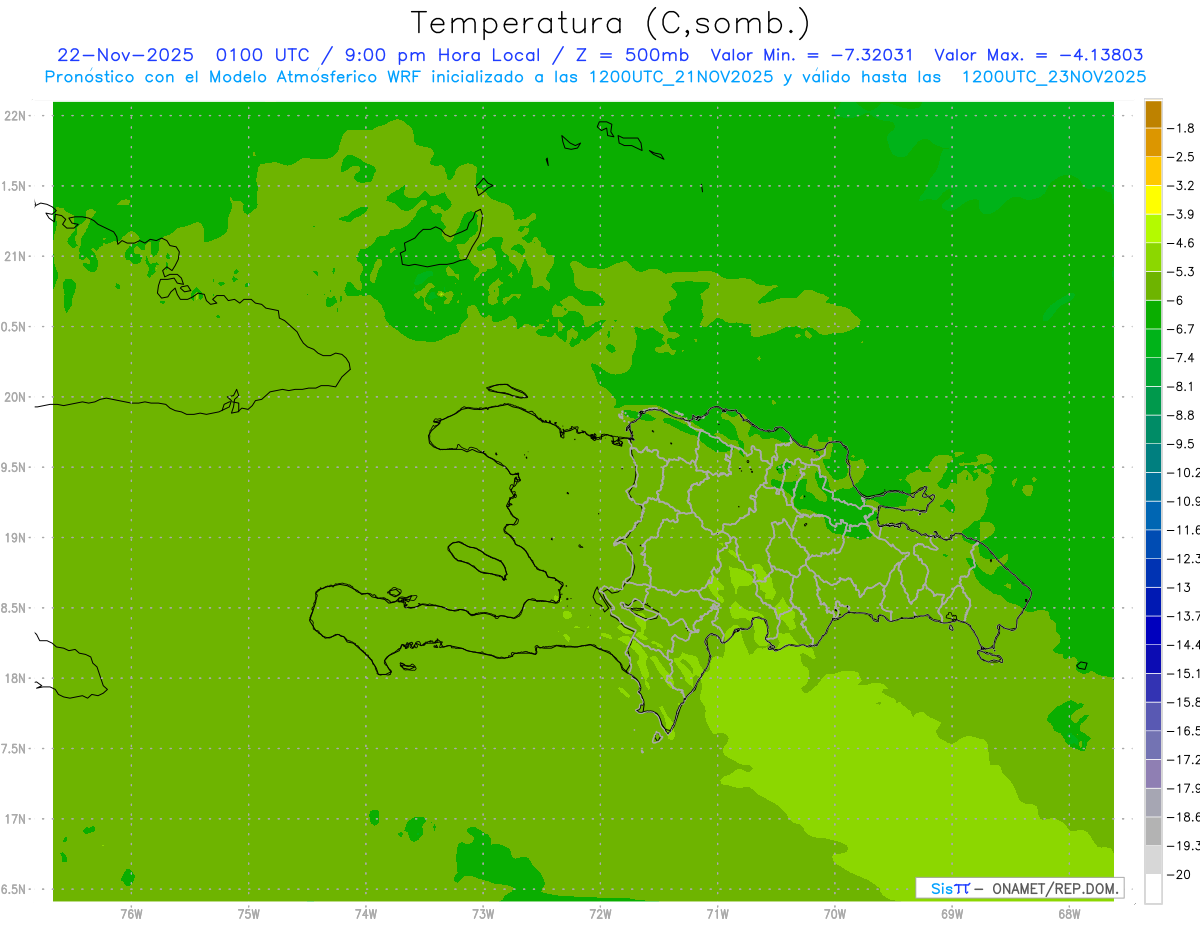This screenshot has height=927, width=1200.
Task: Pick the yellow swatch between -3.2 and -3.9
Action: (x=1154, y=200)
